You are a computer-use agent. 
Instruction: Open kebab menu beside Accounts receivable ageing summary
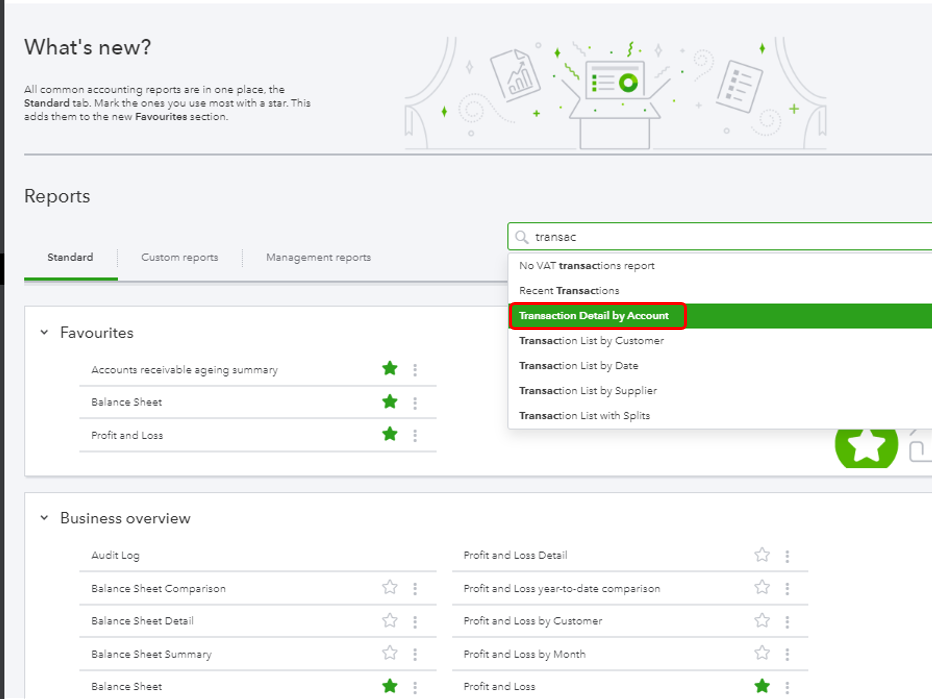pos(415,370)
